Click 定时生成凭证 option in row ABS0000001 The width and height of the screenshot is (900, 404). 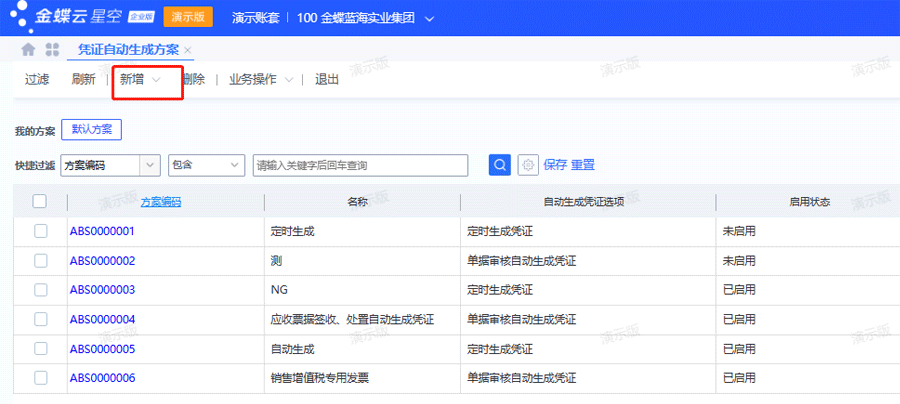[500, 231]
